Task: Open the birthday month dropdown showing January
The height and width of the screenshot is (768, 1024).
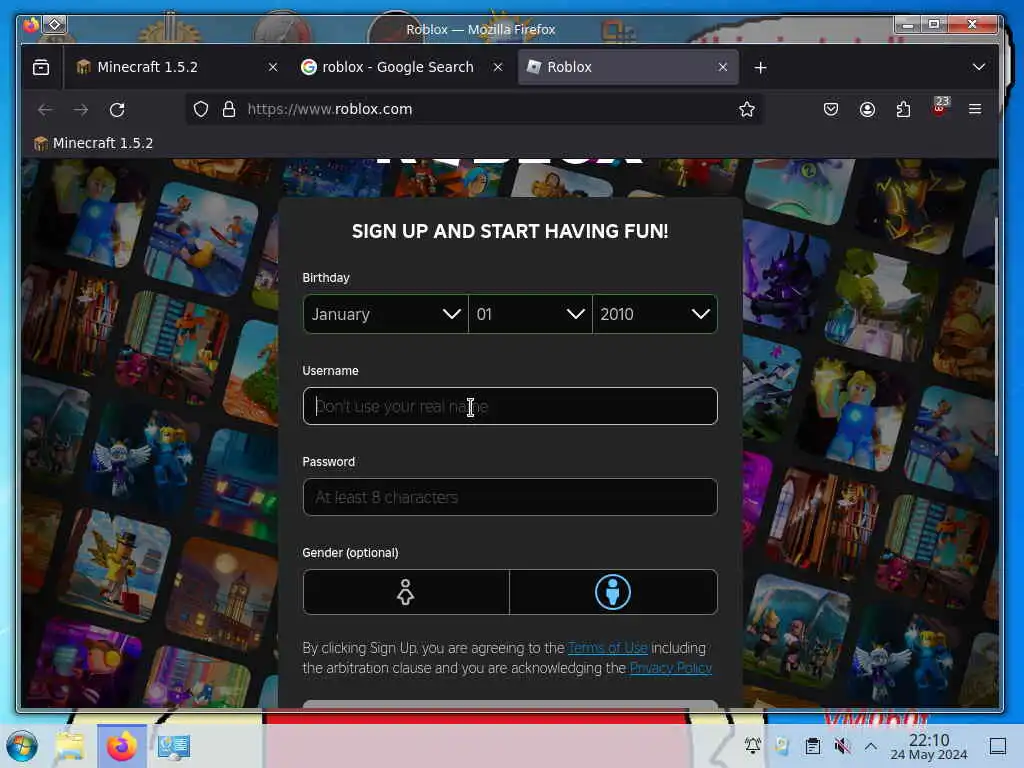Action: (x=385, y=314)
